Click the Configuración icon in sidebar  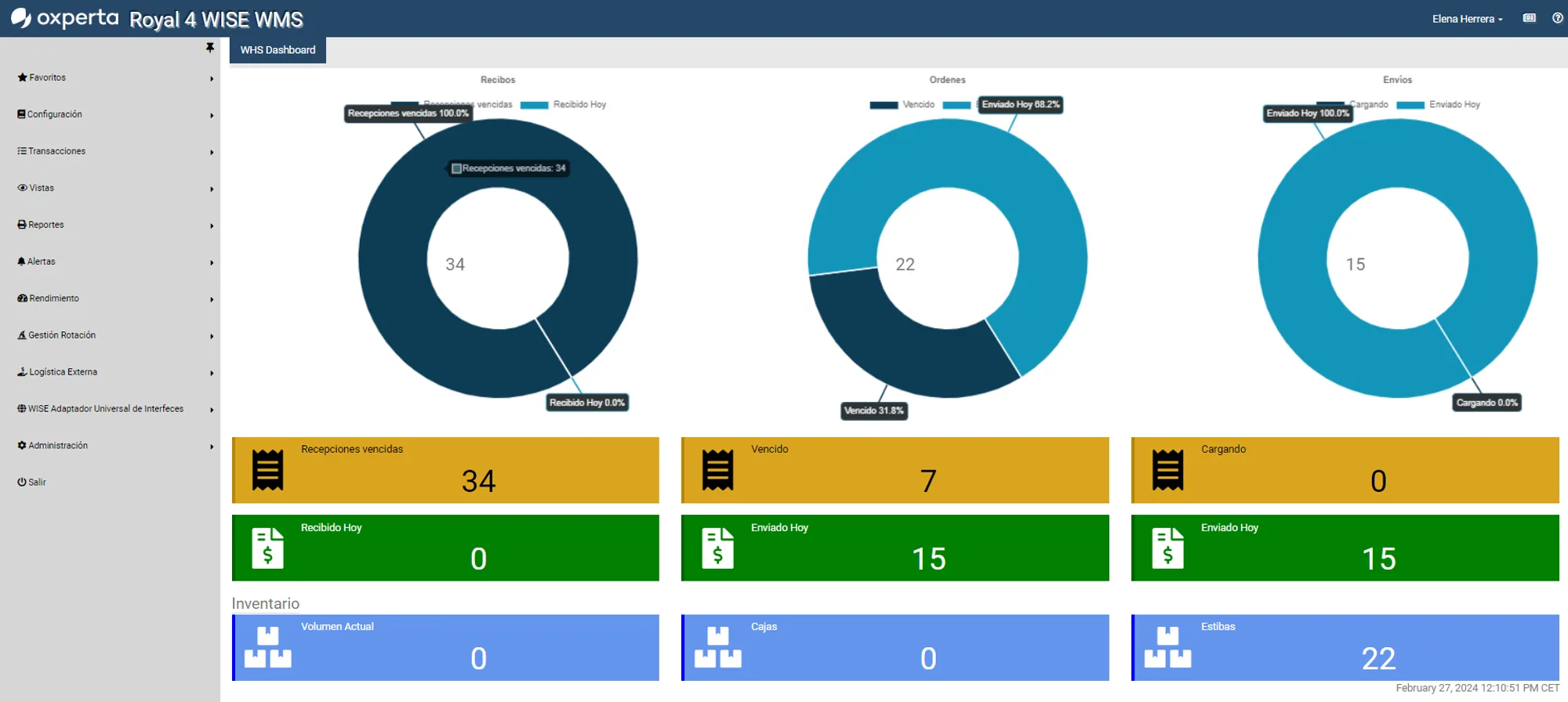point(21,114)
